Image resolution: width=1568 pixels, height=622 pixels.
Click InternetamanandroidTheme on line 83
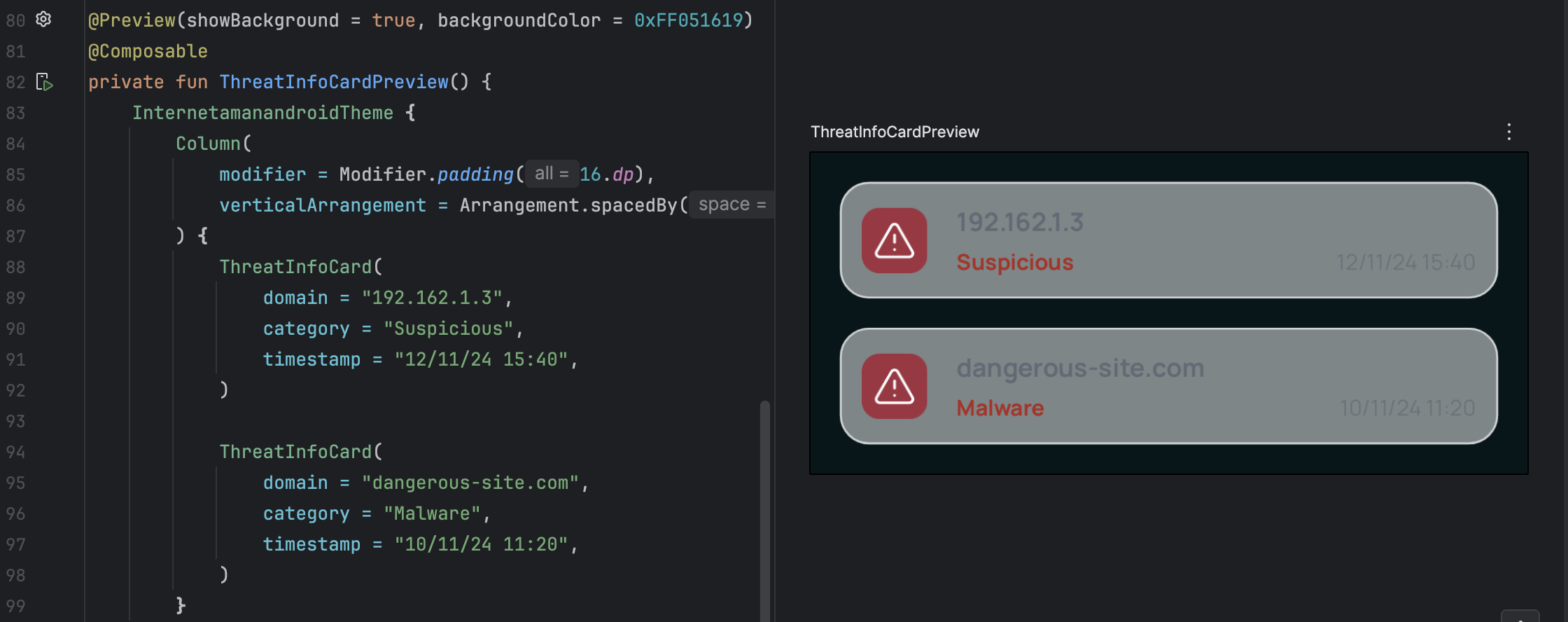click(x=262, y=113)
